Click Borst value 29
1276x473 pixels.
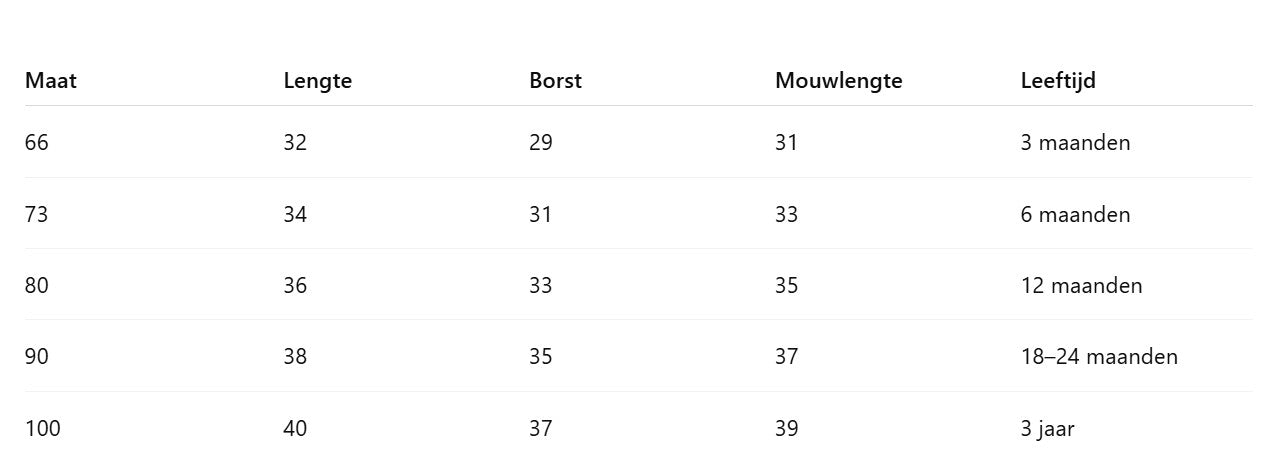click(x=540, y=143)
